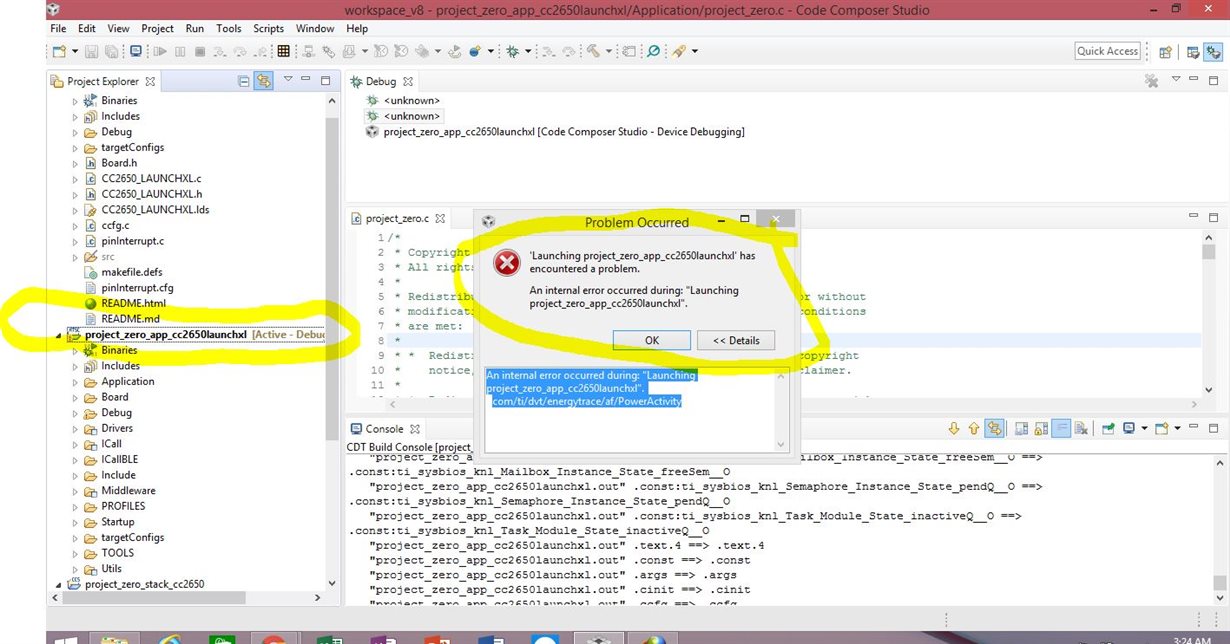The height and width of the screenshot is (644, 1230).
Task: Select README.html in Project Explorer
Action: click(x=134, y=303)
